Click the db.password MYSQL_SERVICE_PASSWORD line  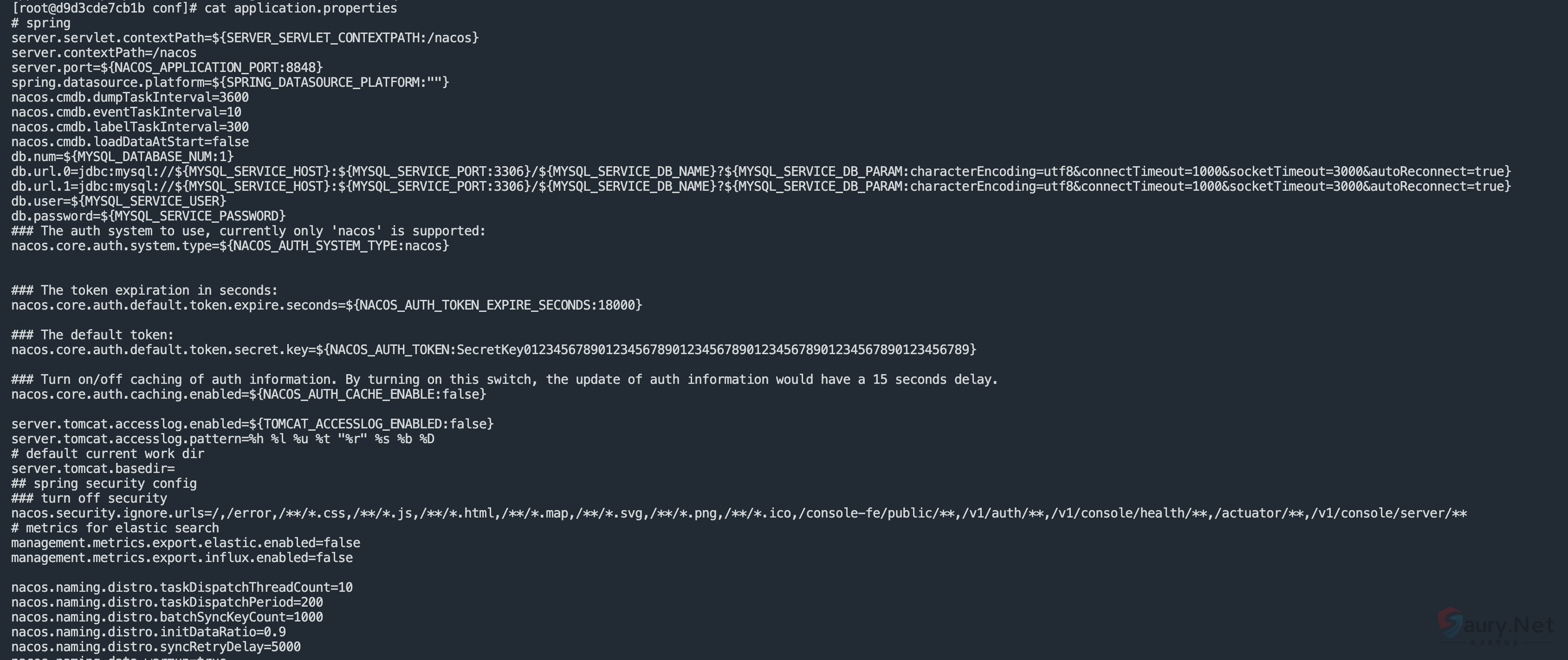(x=149, y=216)
